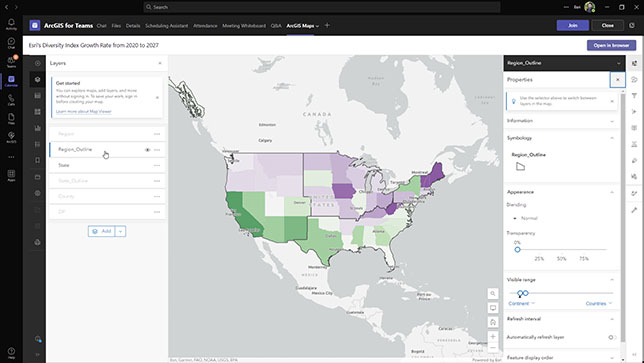Zoom in on the map with plus button

(493, 337)
